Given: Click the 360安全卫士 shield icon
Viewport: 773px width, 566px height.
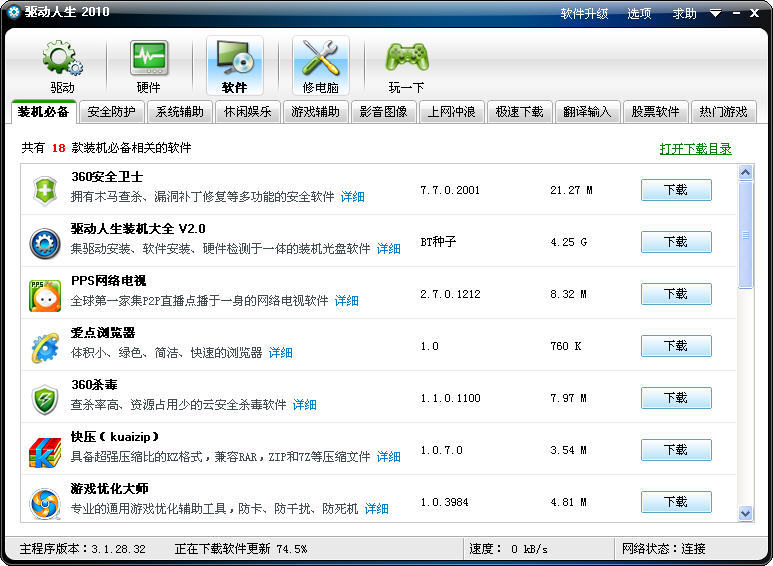Looking at the screenshot, I should tap(45, 190).
